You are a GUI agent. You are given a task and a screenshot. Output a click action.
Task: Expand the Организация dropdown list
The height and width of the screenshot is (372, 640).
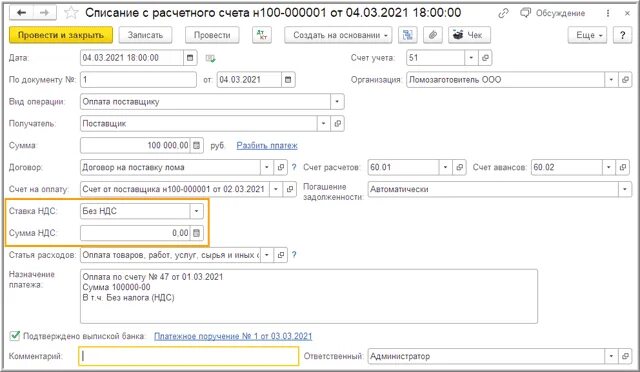point(611,80)
